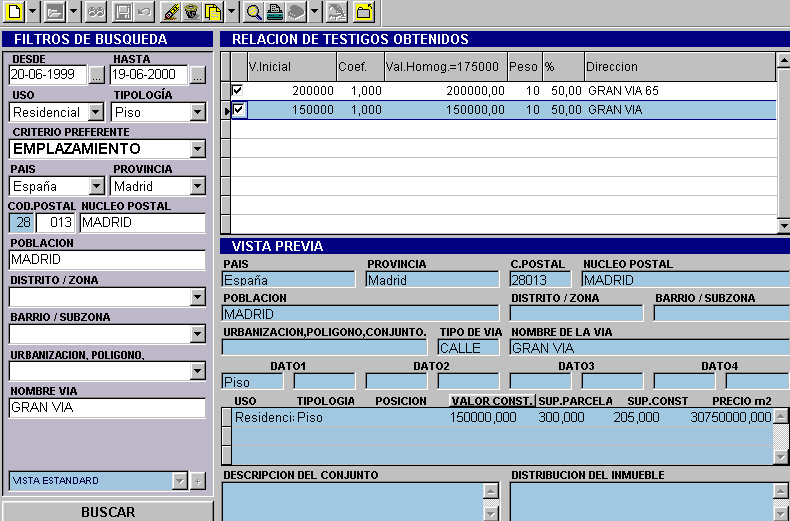Open the DISTRITO / ZONA filter dropdown

coord(198,297)
